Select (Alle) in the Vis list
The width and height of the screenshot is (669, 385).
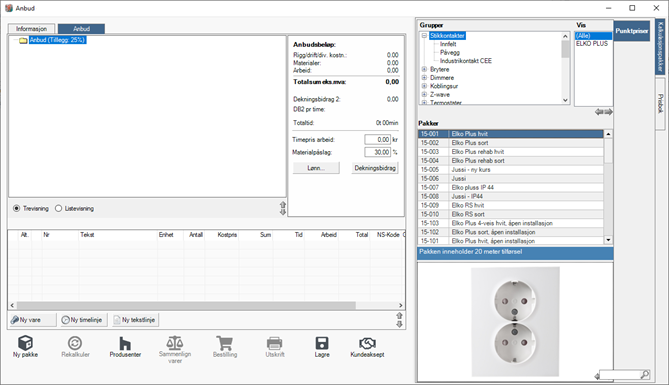(x=593, y=36)
